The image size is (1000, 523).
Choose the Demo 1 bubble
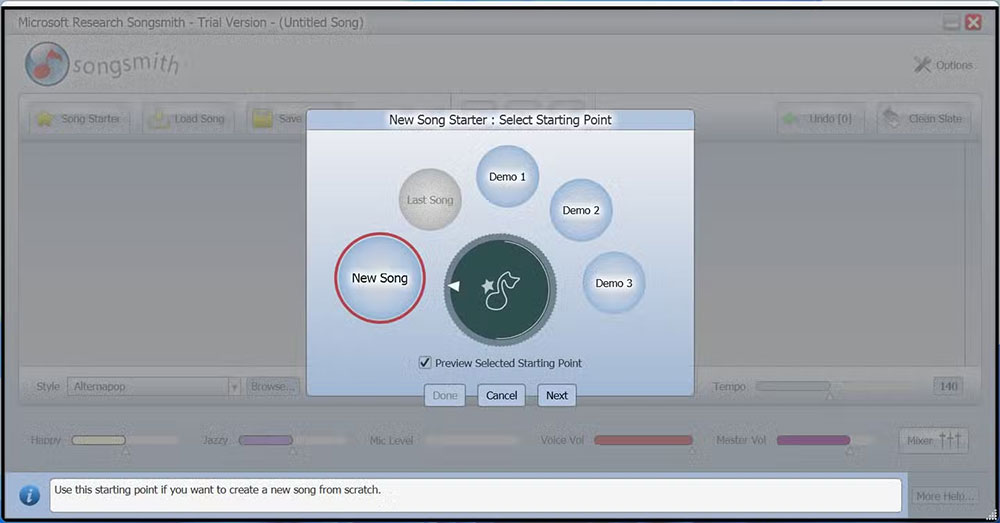tap(508, 177)
